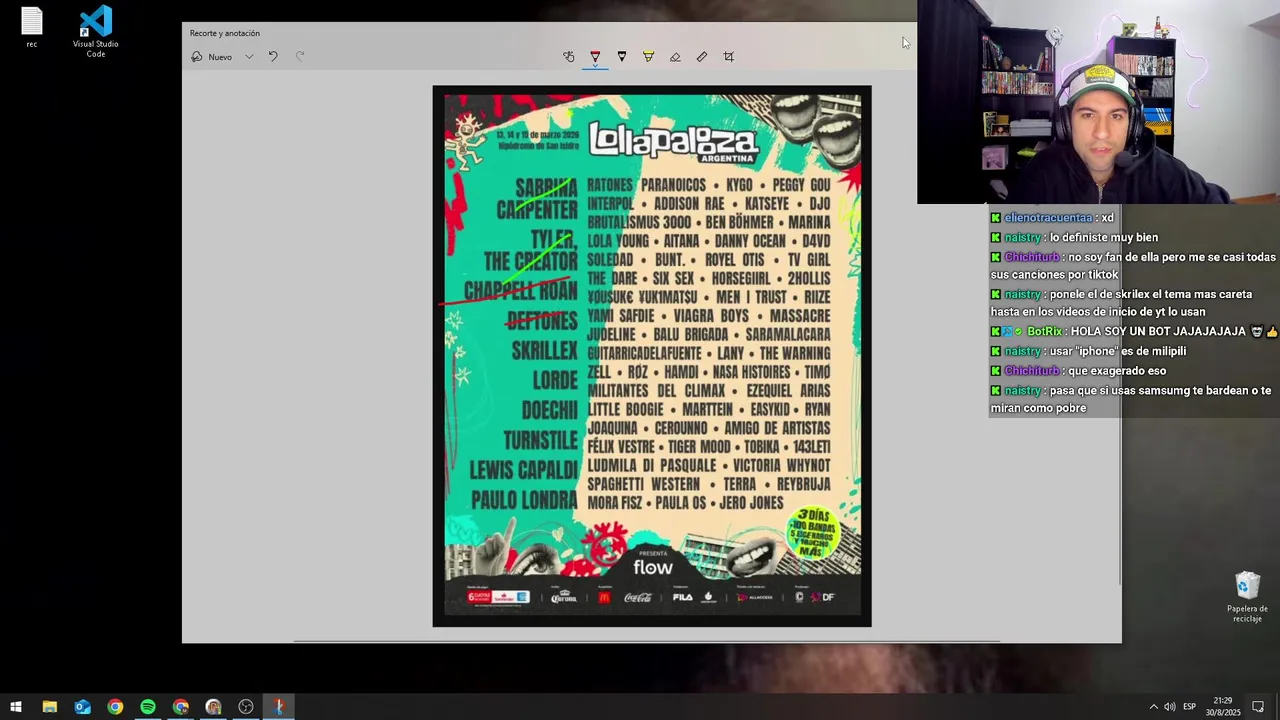Open the notification center icon

coord(1258,707)
